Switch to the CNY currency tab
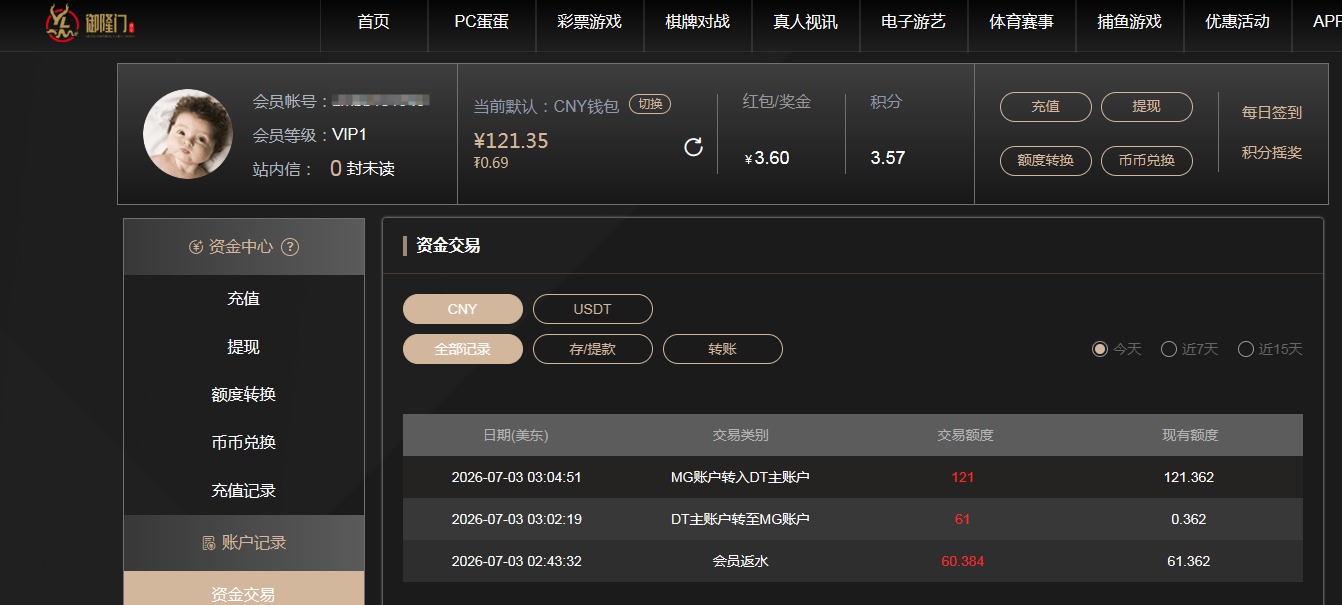The image size is (1342, 605). (463, 309)
